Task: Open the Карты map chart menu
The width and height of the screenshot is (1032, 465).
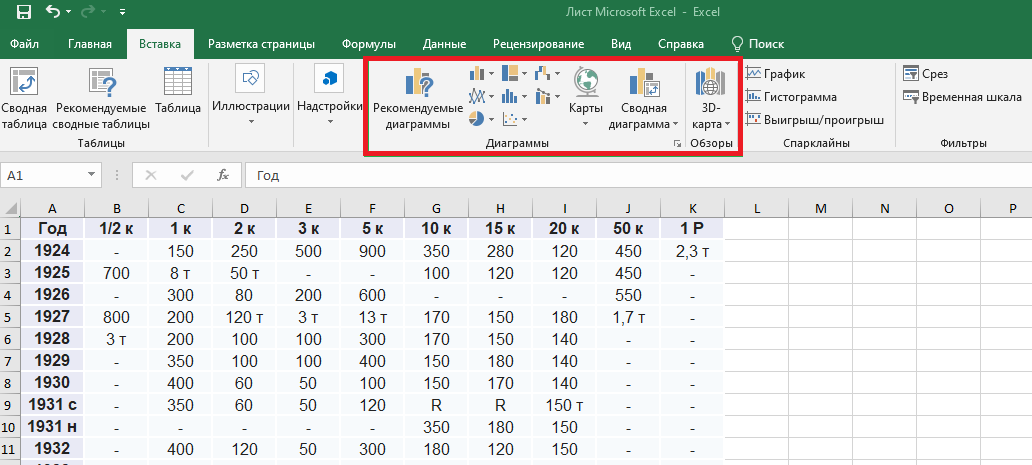Action: pos(586,97)
